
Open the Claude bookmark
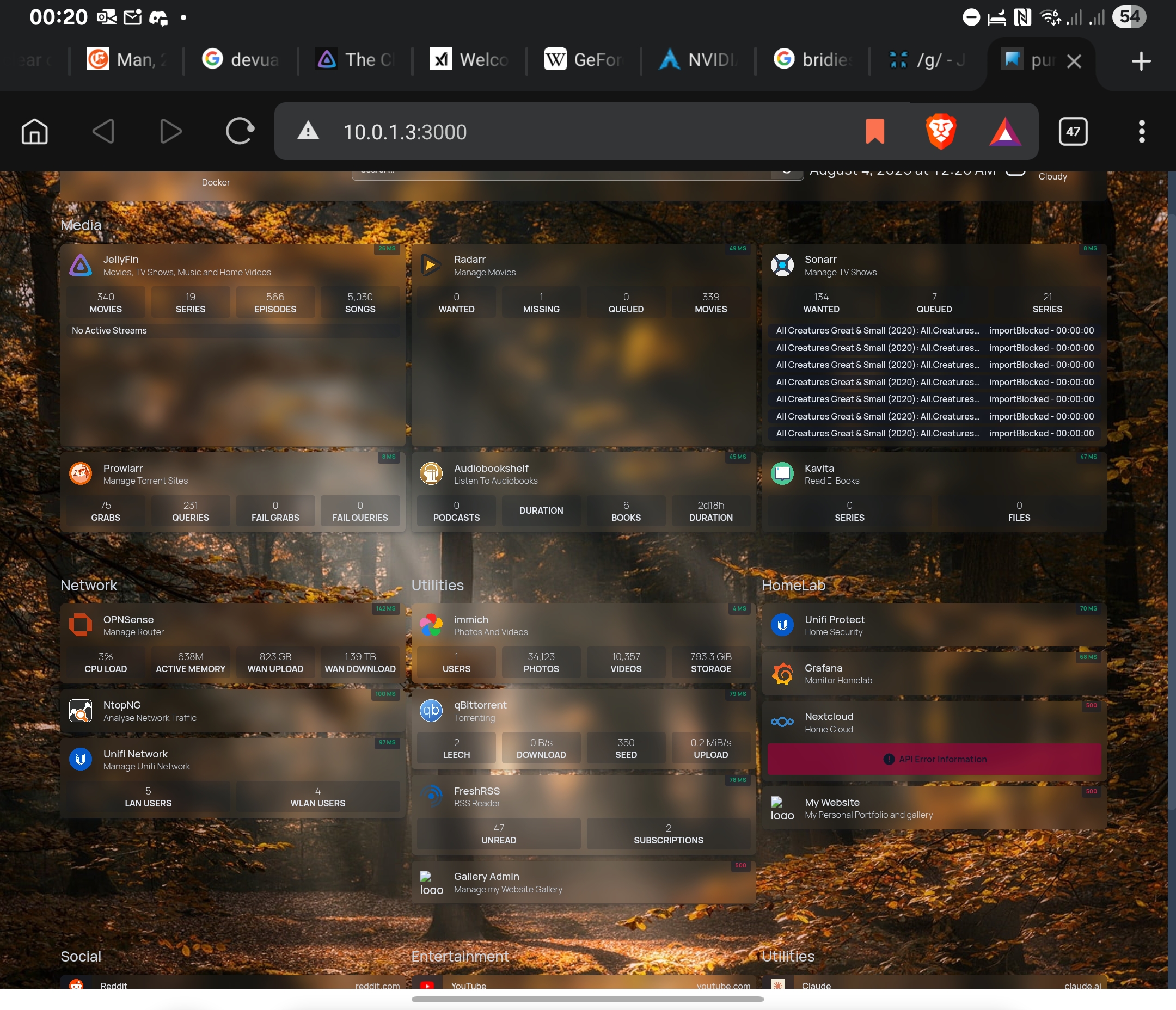(934, 983)
